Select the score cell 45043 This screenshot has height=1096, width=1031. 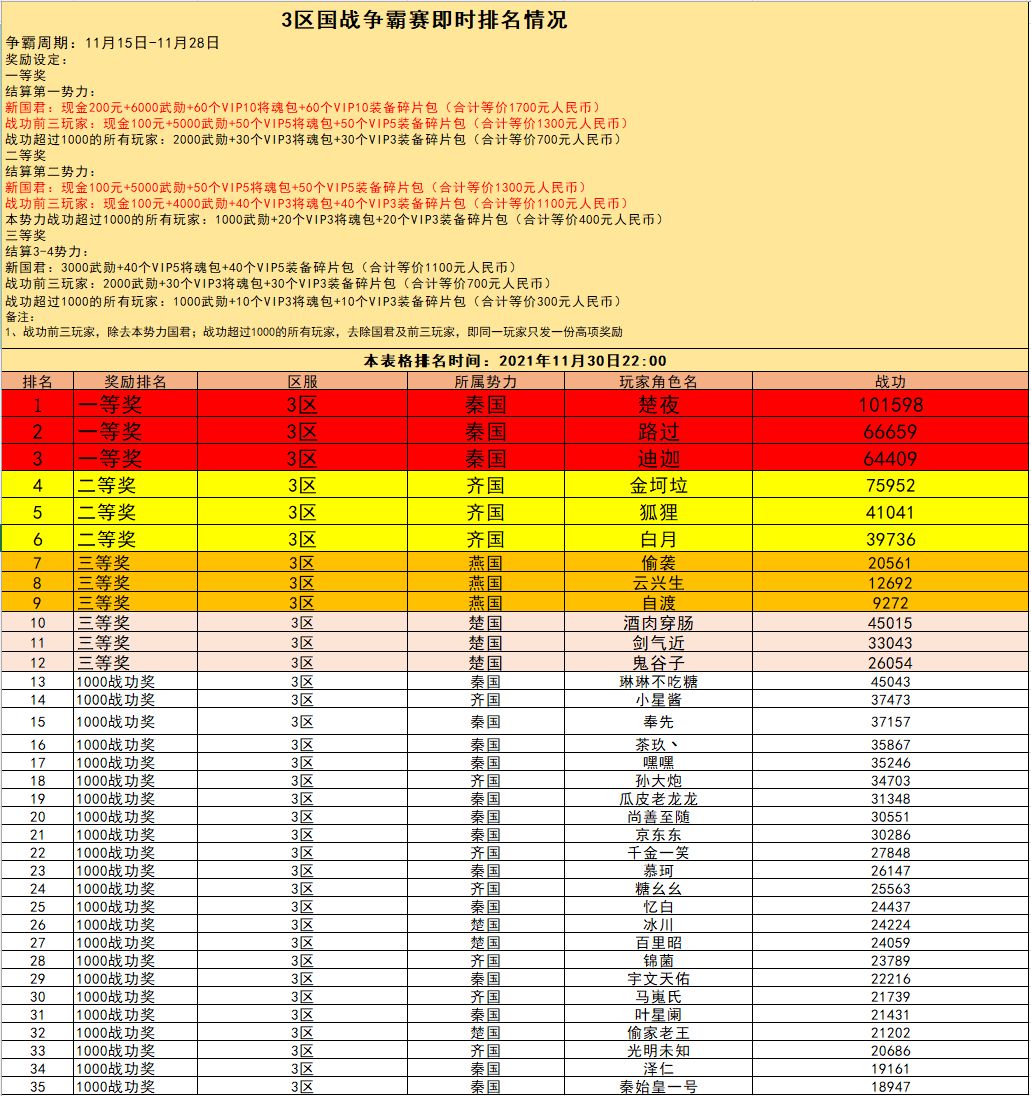click(x=890, y=682)
